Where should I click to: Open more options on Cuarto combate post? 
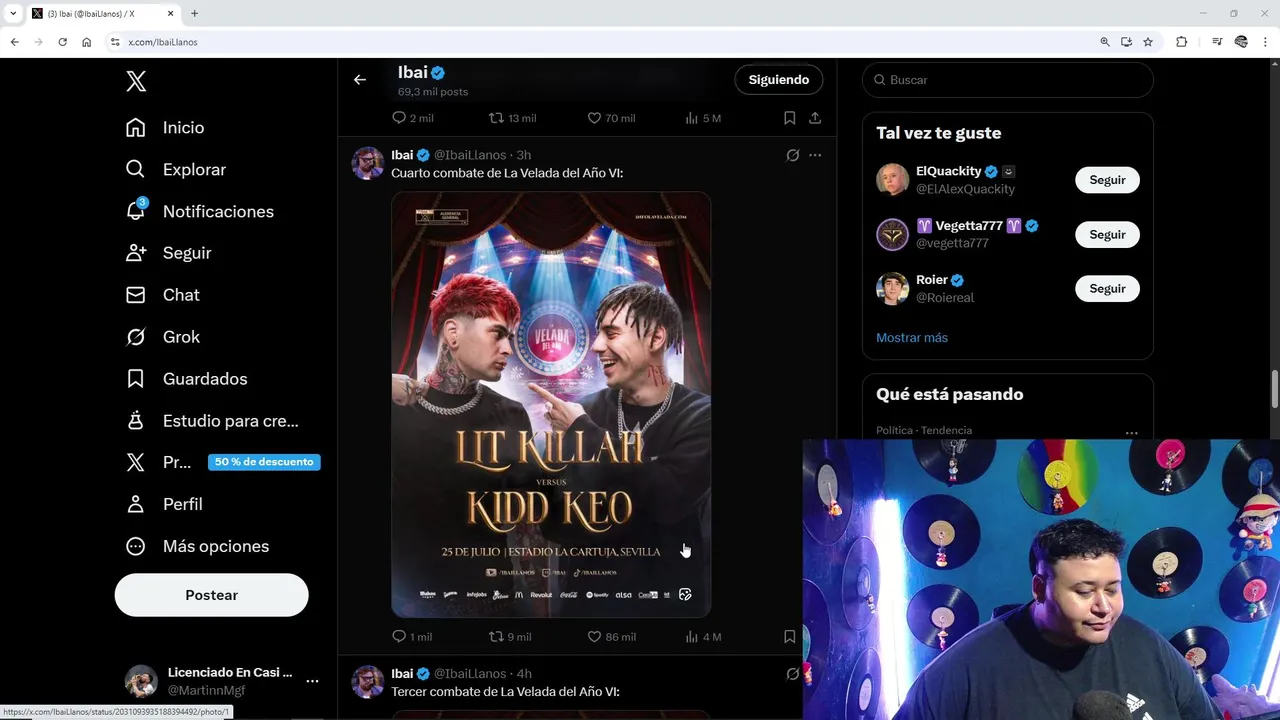pos(815,155)
